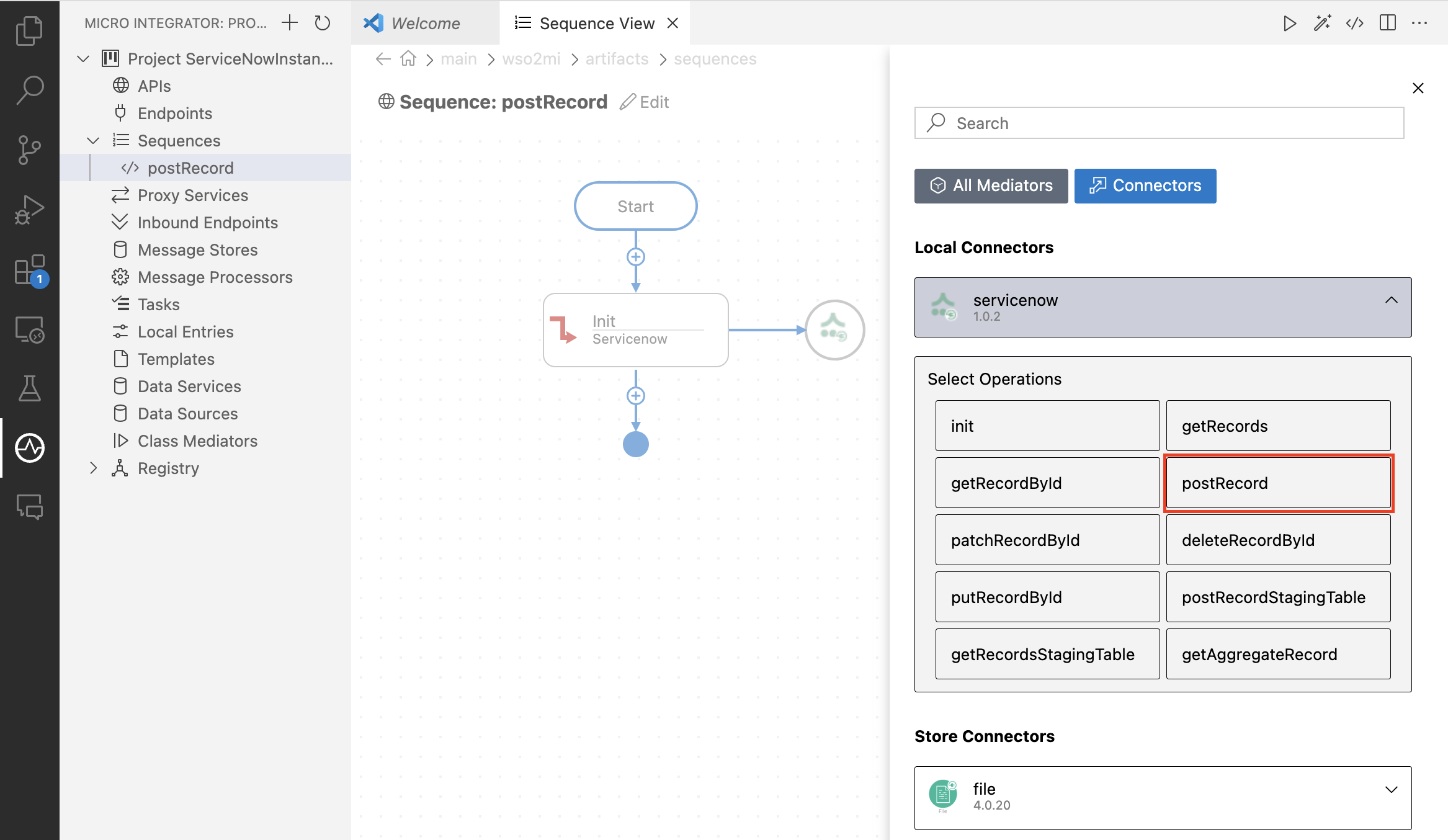Show the source code view icon

1354,24
